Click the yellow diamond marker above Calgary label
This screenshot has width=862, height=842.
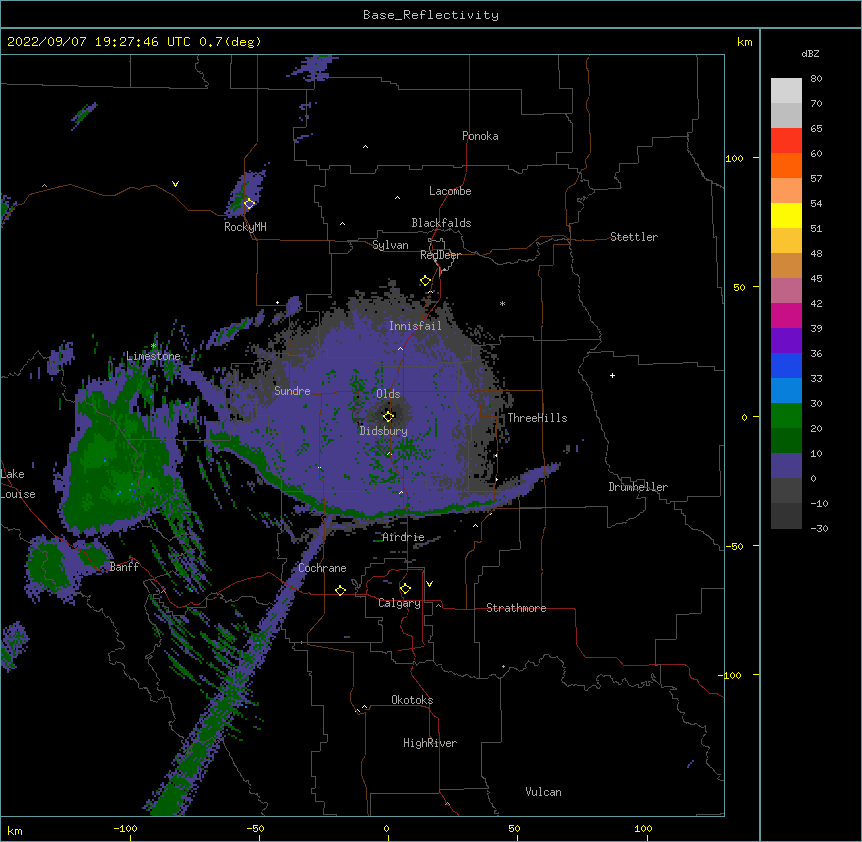click(x=405, y=589)
